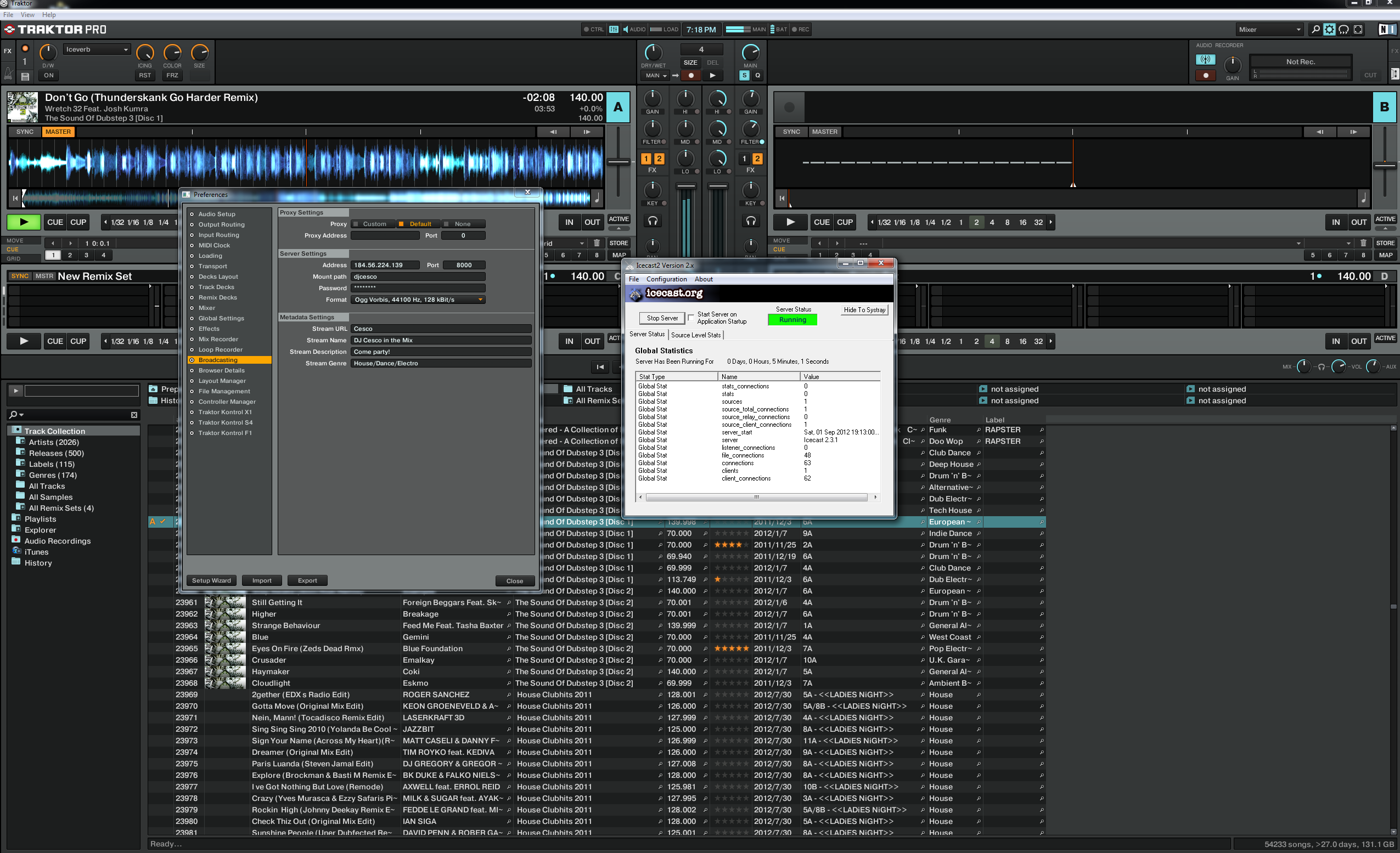Click the audio recorder record button
1400x853 pixels.
pyautogui.click(x=1205, y=76)
